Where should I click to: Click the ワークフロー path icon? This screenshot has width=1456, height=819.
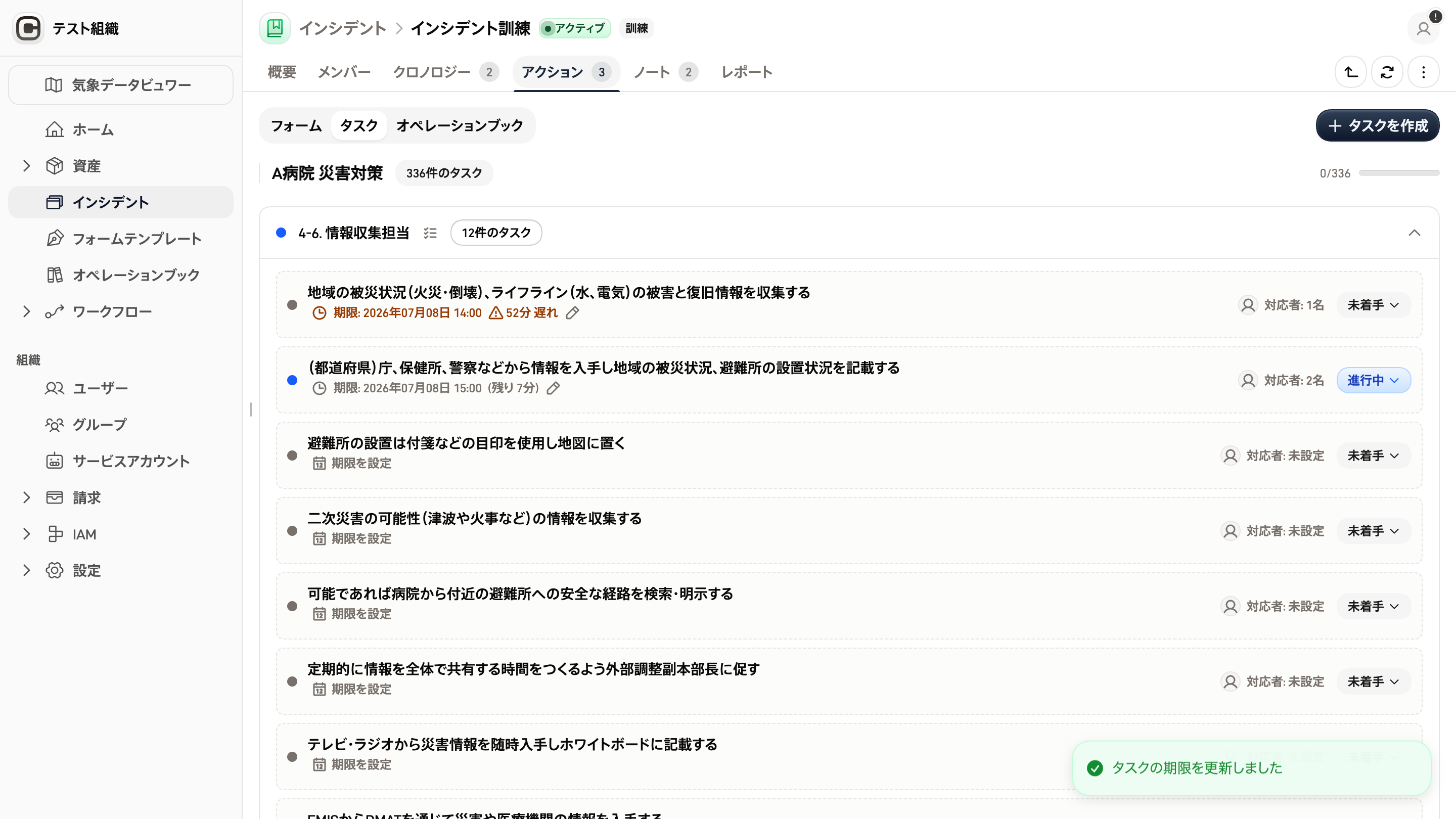[54, 311]
